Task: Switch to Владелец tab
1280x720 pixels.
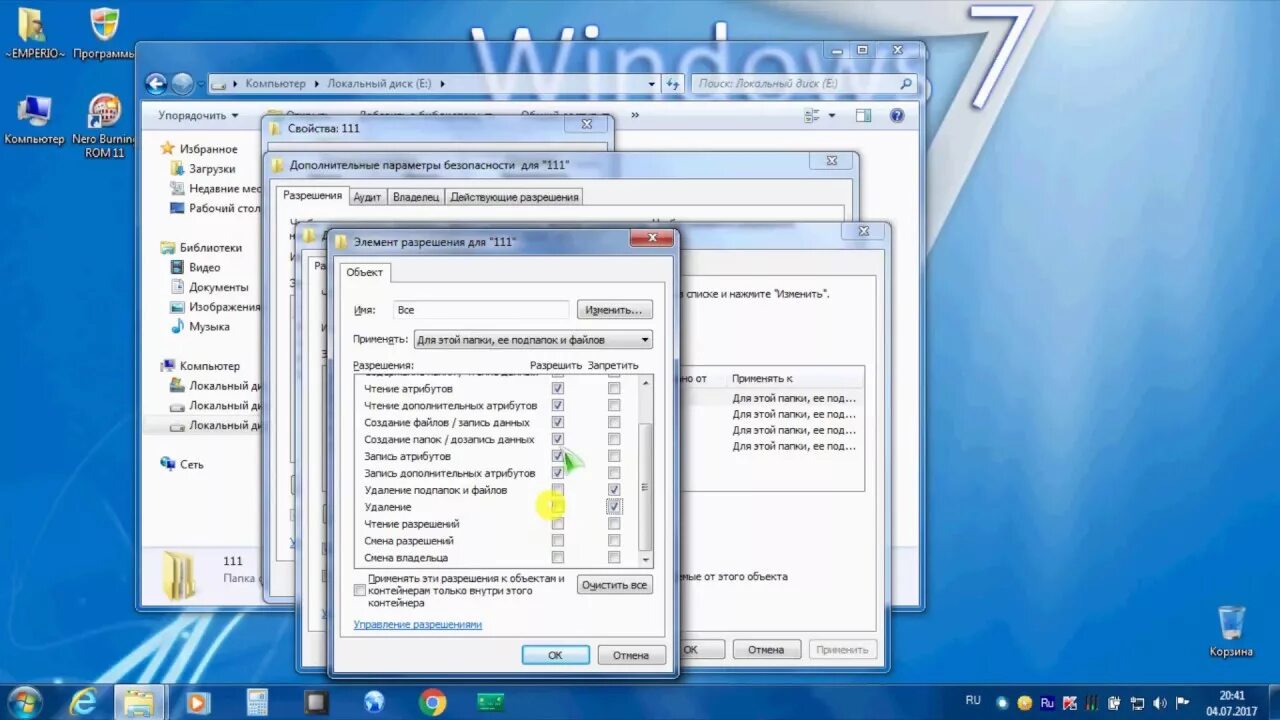Action: pyautogui.click(x=416, y=197)
